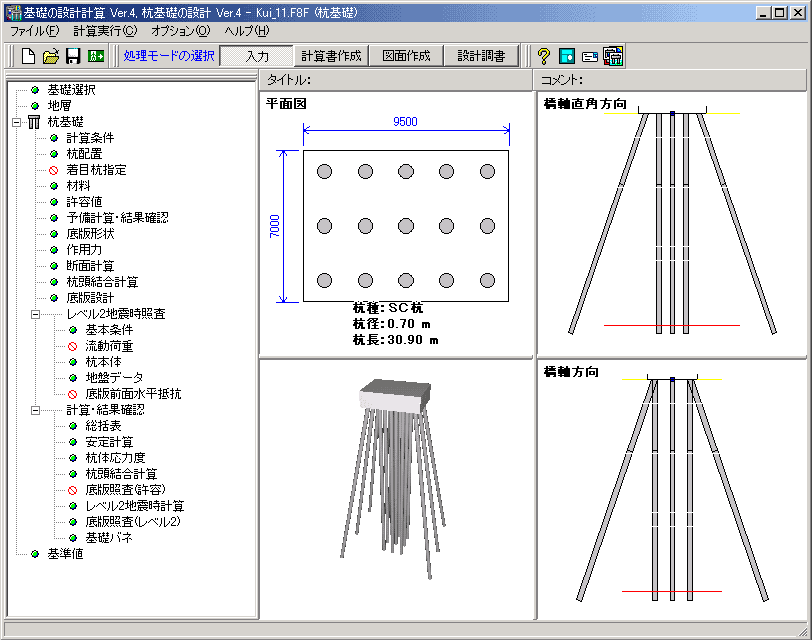Collapse the レベル2地震時照査 tree branch
The width and height of the screenshot is (812, 640).
pyautogui.click(x=37, y=314)
